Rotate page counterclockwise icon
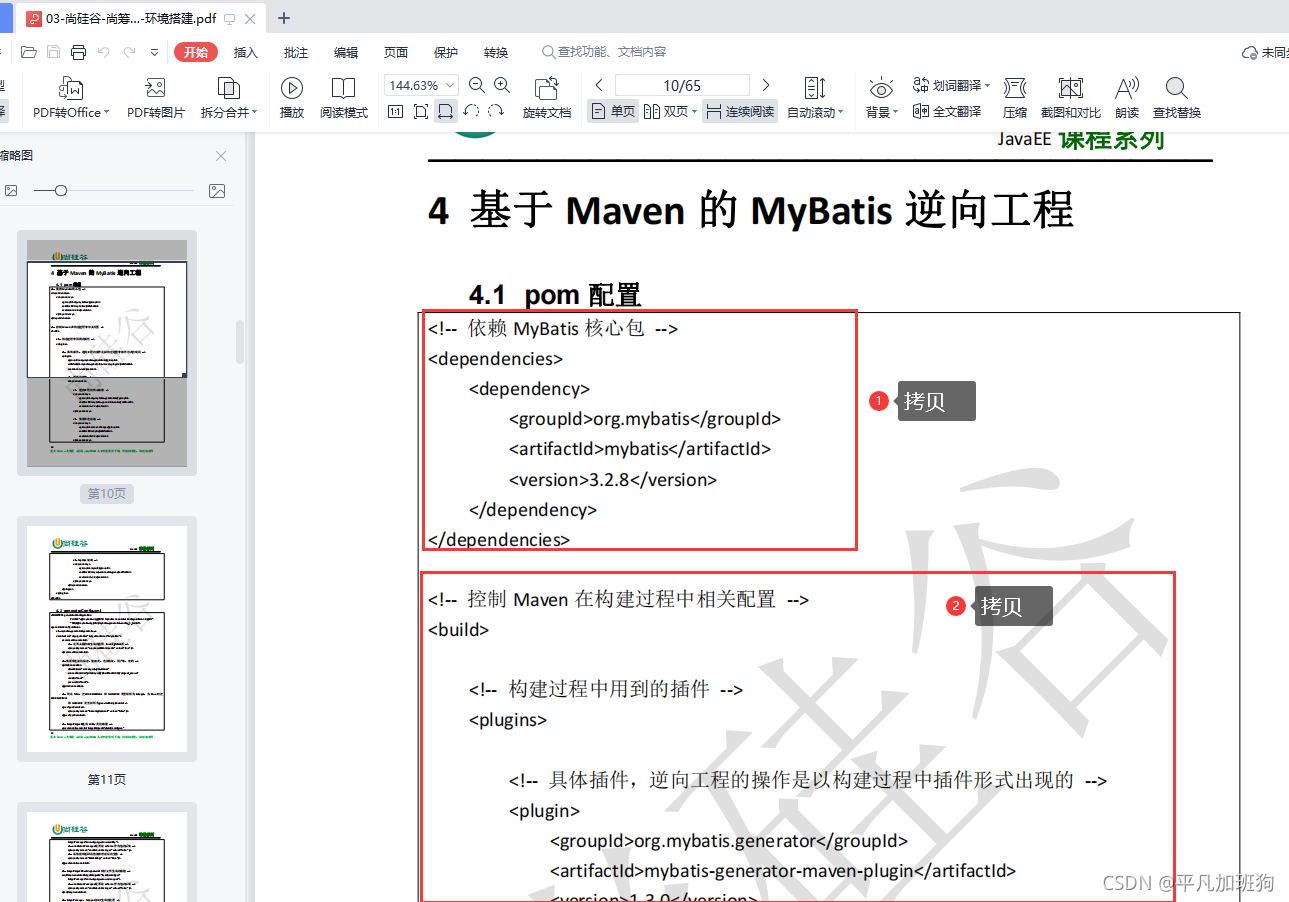 (471, 111)
